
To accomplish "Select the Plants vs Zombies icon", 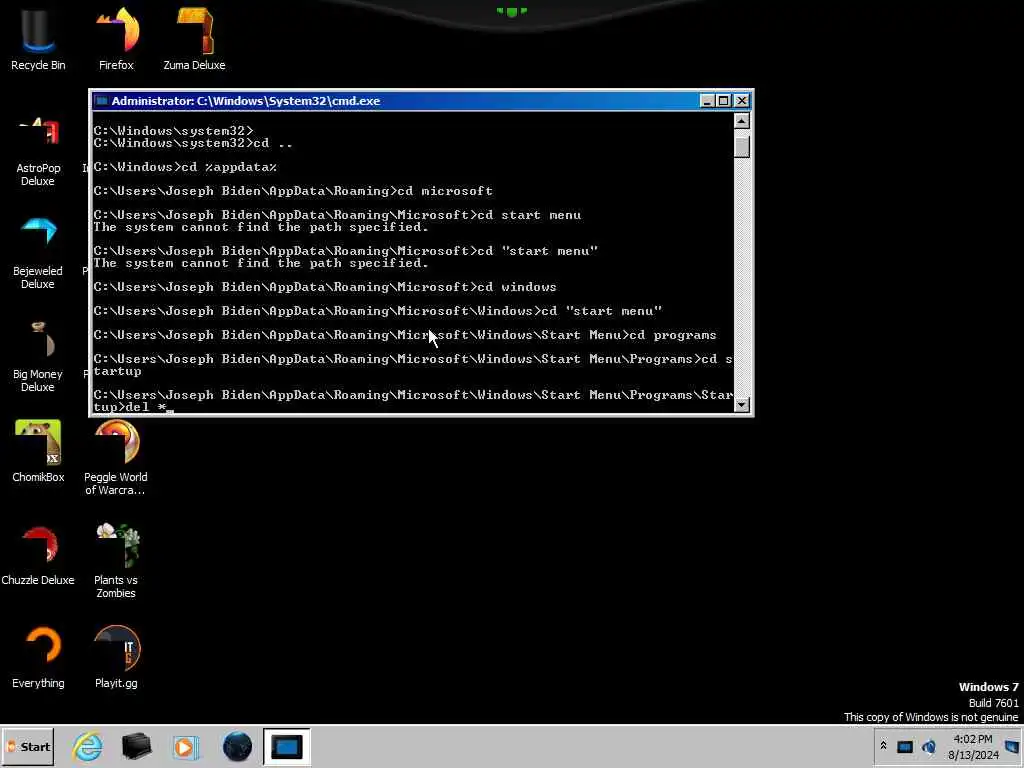I will [x=116, y=560].
